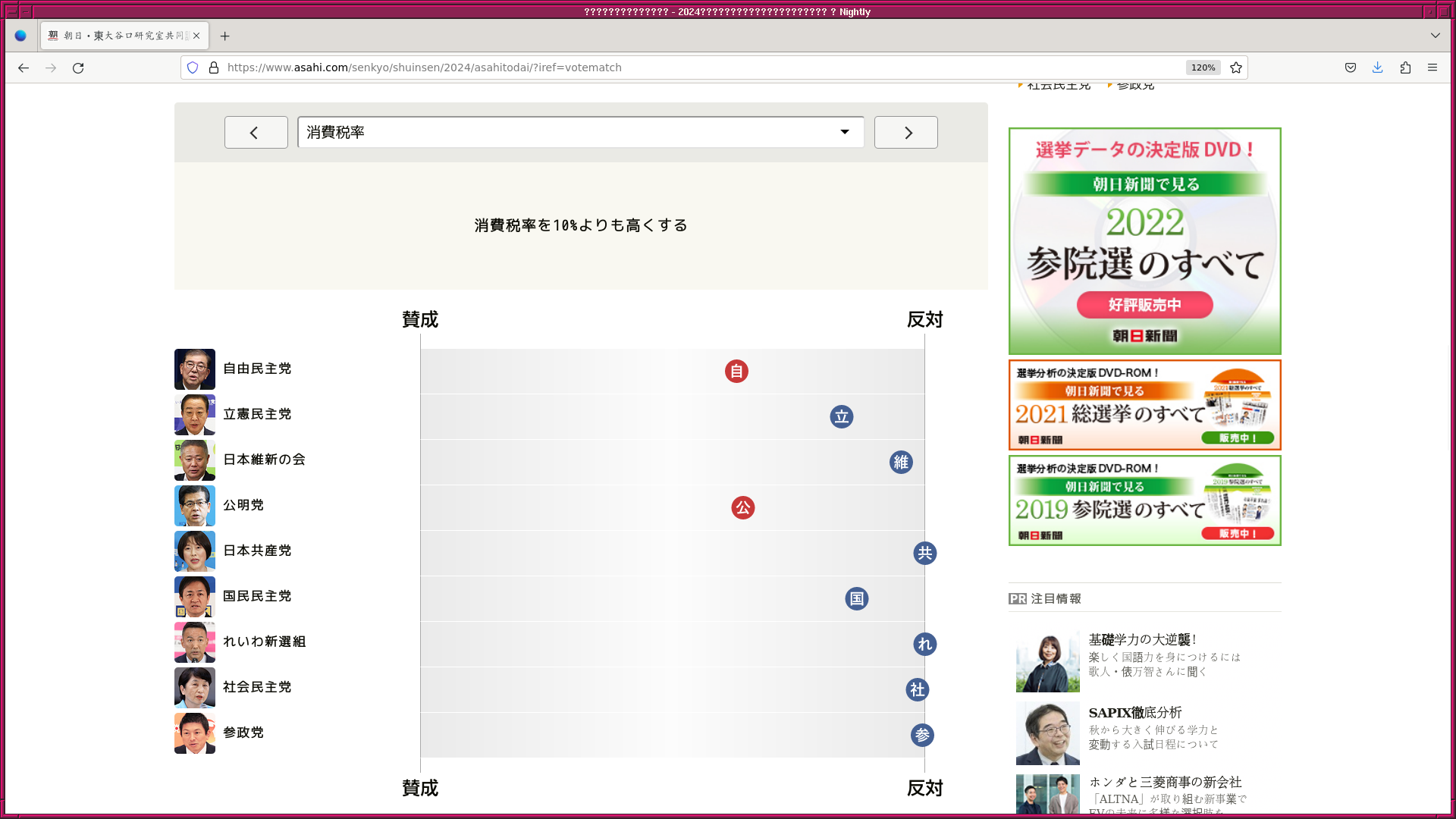Screen dimensions: 1456x819
Task: Go to next question with right chevron
Action: tap(905, 132)
